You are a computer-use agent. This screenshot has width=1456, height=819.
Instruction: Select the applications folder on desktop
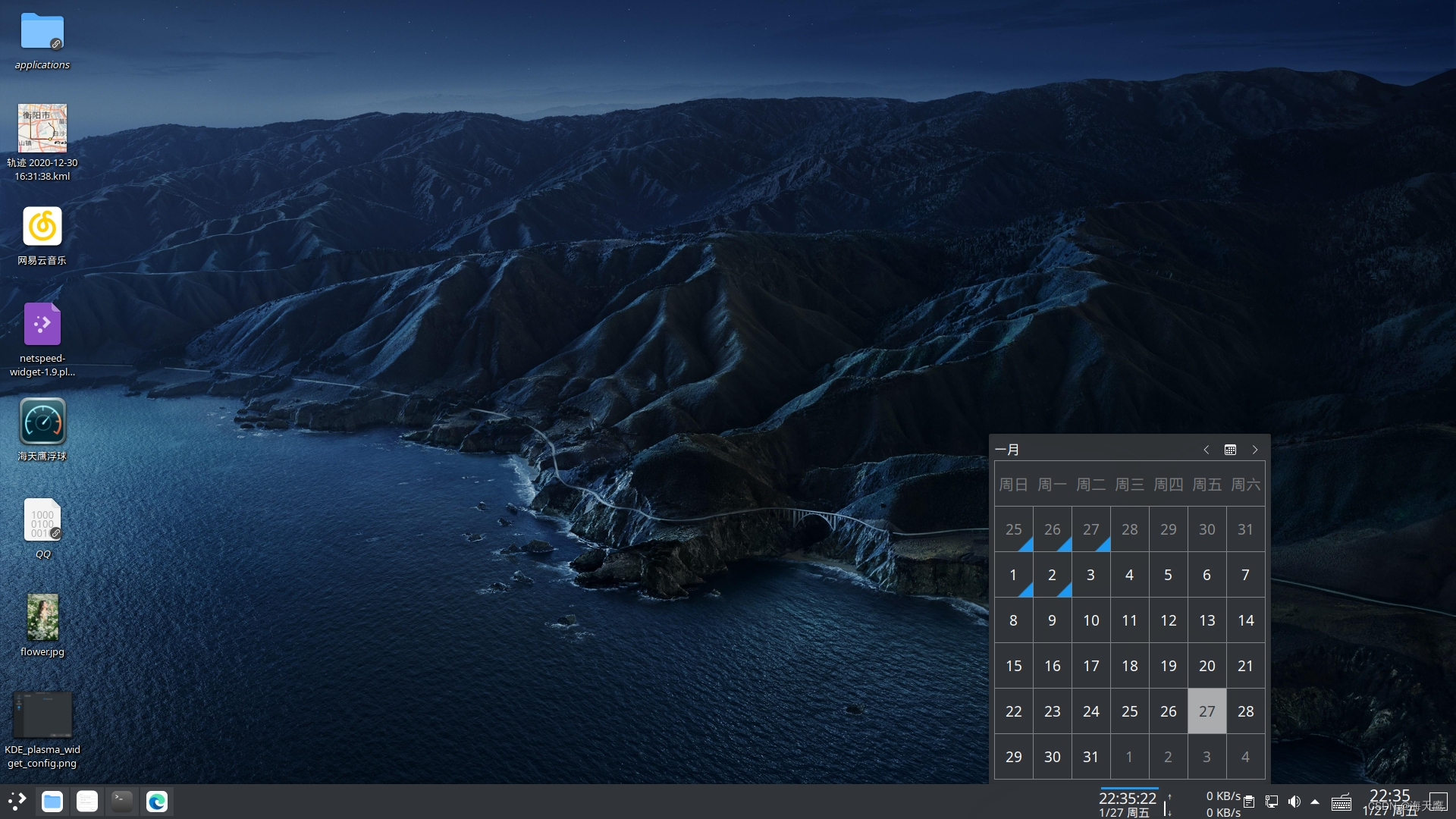[42, 33]
